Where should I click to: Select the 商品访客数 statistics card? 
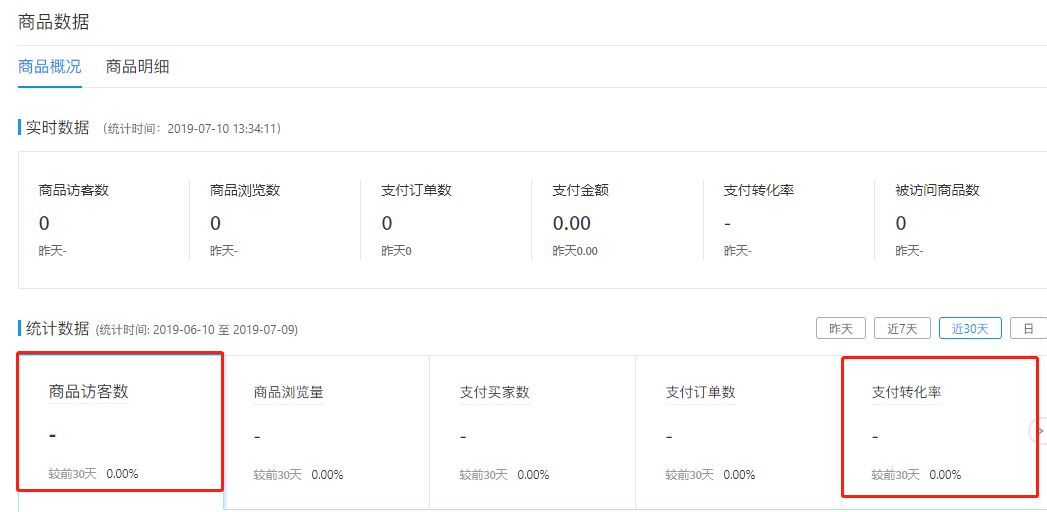(121, 431)
